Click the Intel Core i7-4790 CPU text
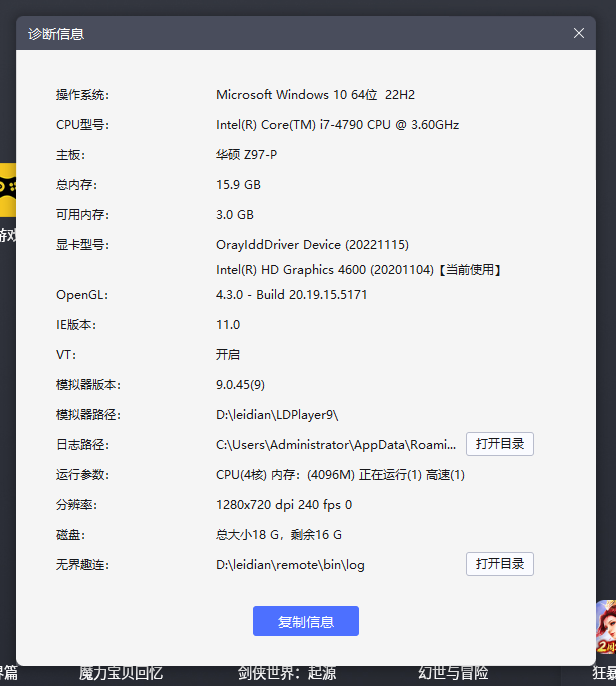Image resolution: width=616 pixels, height=686 pixels. 337,125
